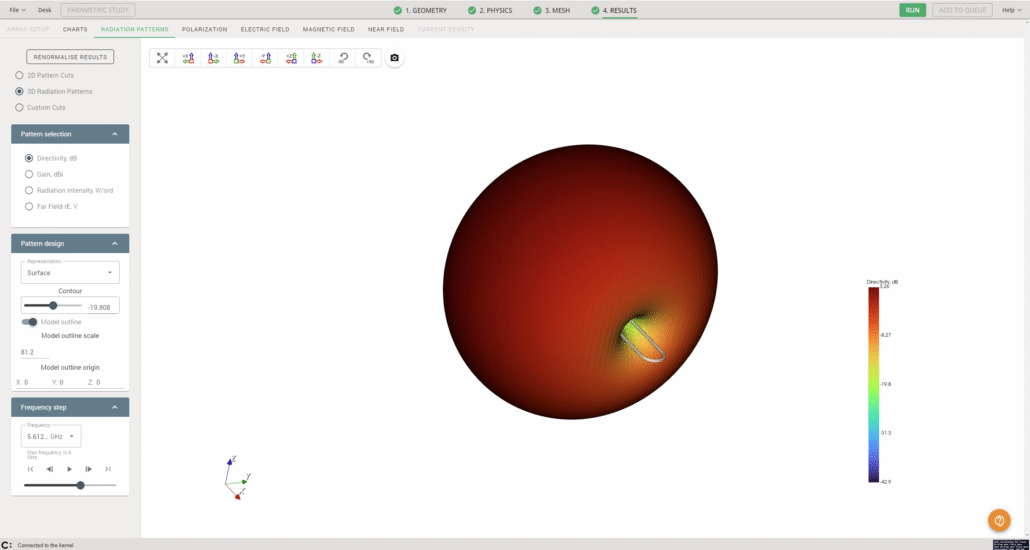Click the green RUN button
This screenshot has width=1030, height=550.
(911, 10)
